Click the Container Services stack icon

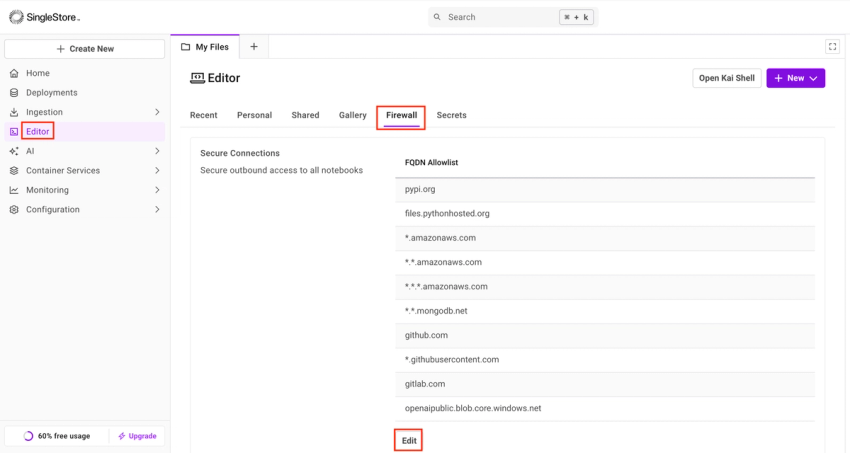[x=14, y=171]
